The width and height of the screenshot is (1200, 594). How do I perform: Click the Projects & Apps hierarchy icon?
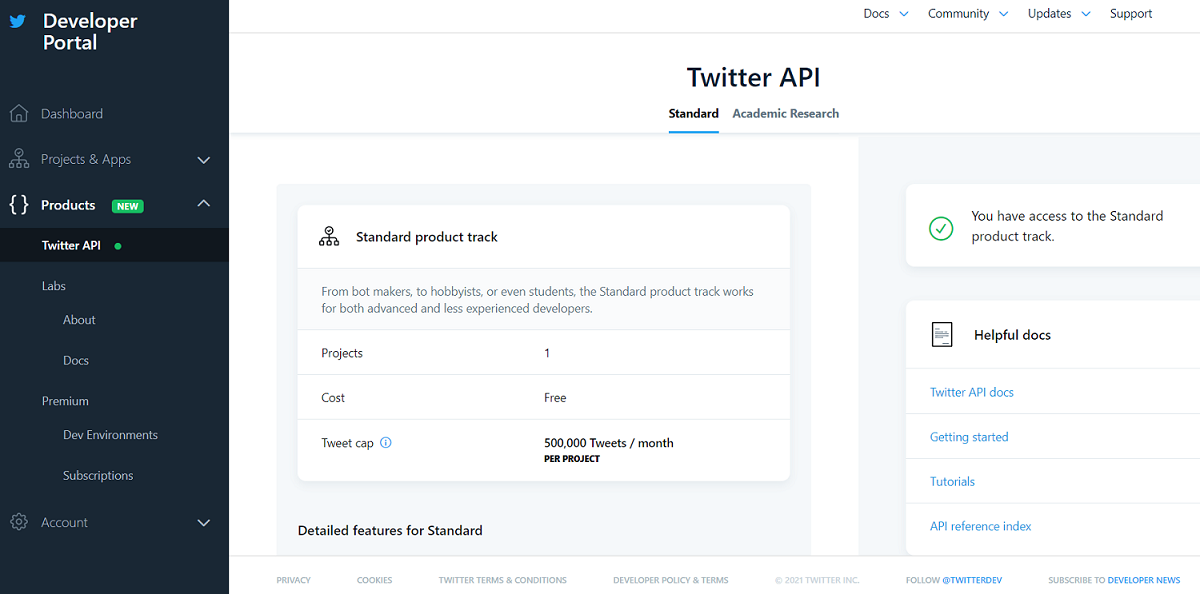tap(18, 159)
